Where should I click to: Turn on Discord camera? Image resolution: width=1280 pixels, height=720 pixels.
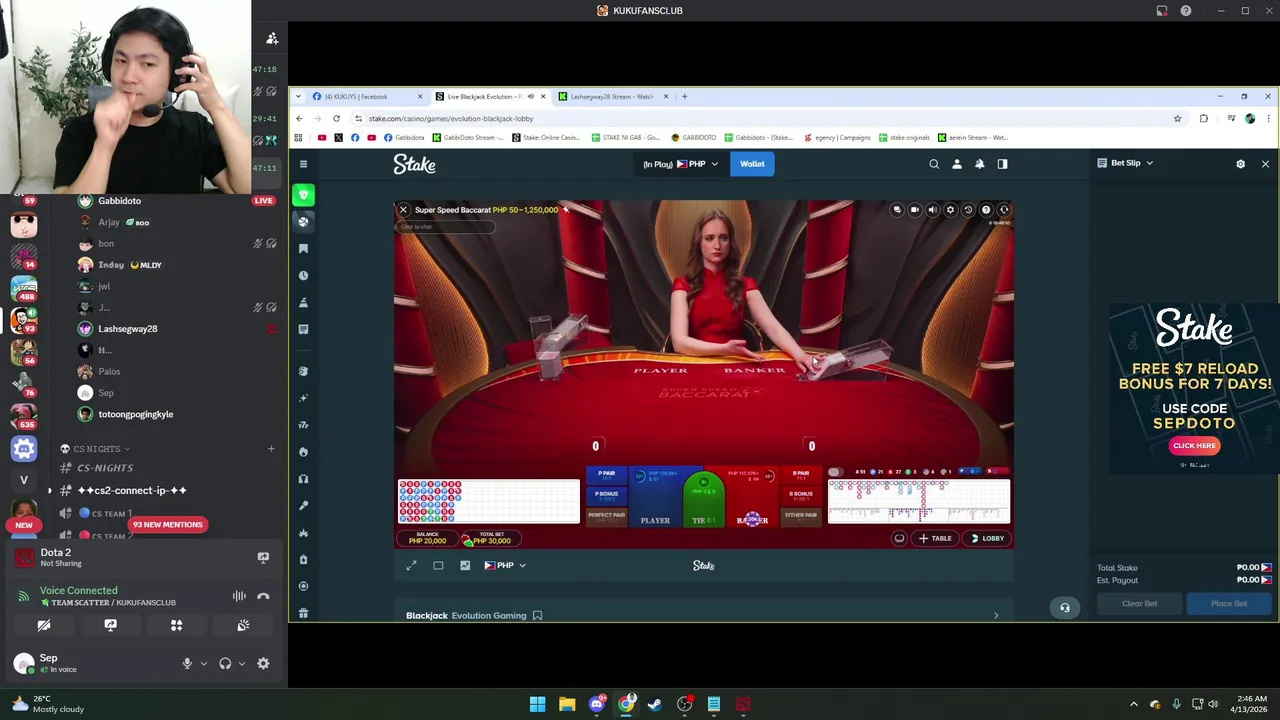point(44,625)
